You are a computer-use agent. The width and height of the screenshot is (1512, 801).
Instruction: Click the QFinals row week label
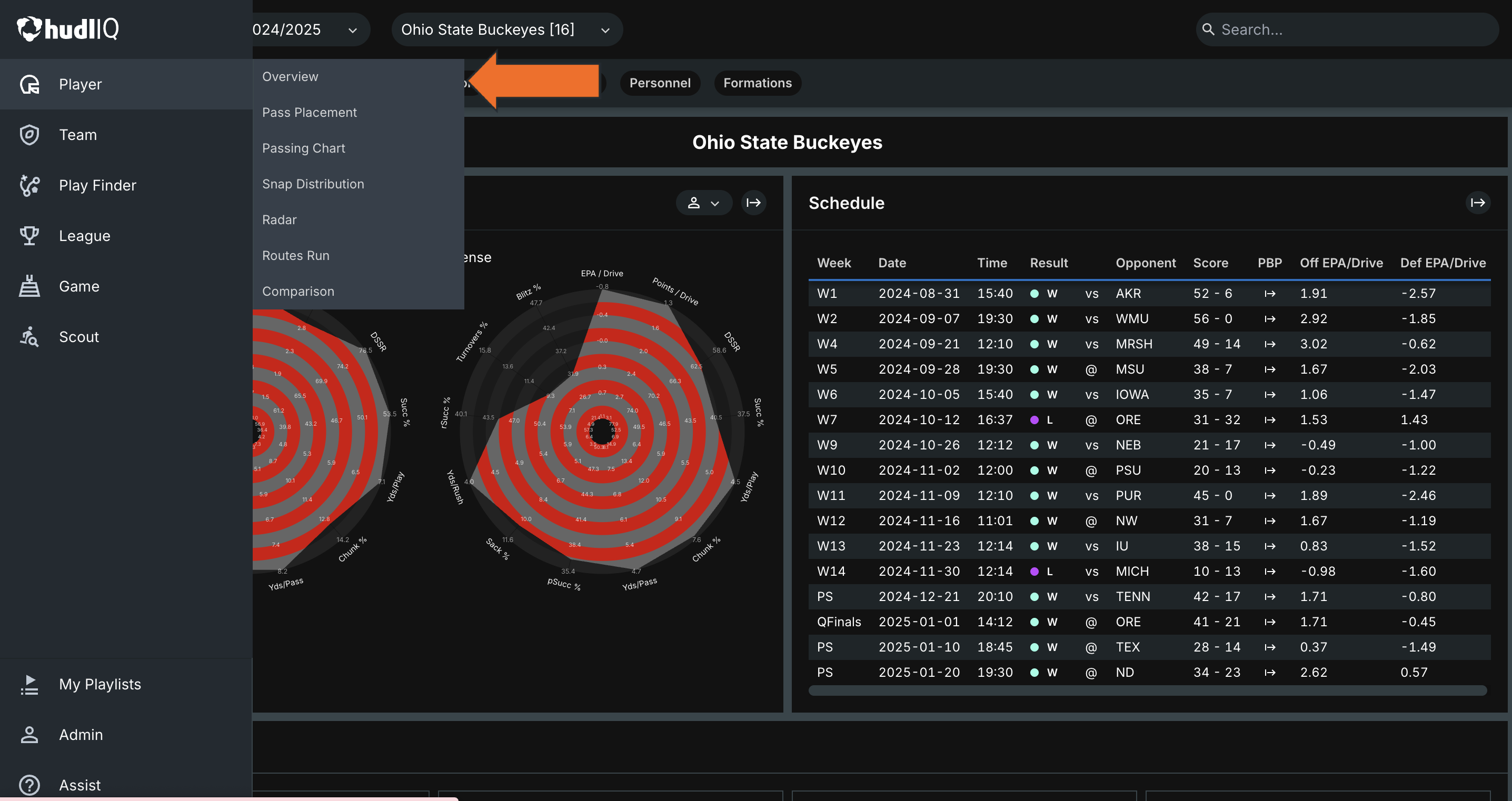point(839,622)
